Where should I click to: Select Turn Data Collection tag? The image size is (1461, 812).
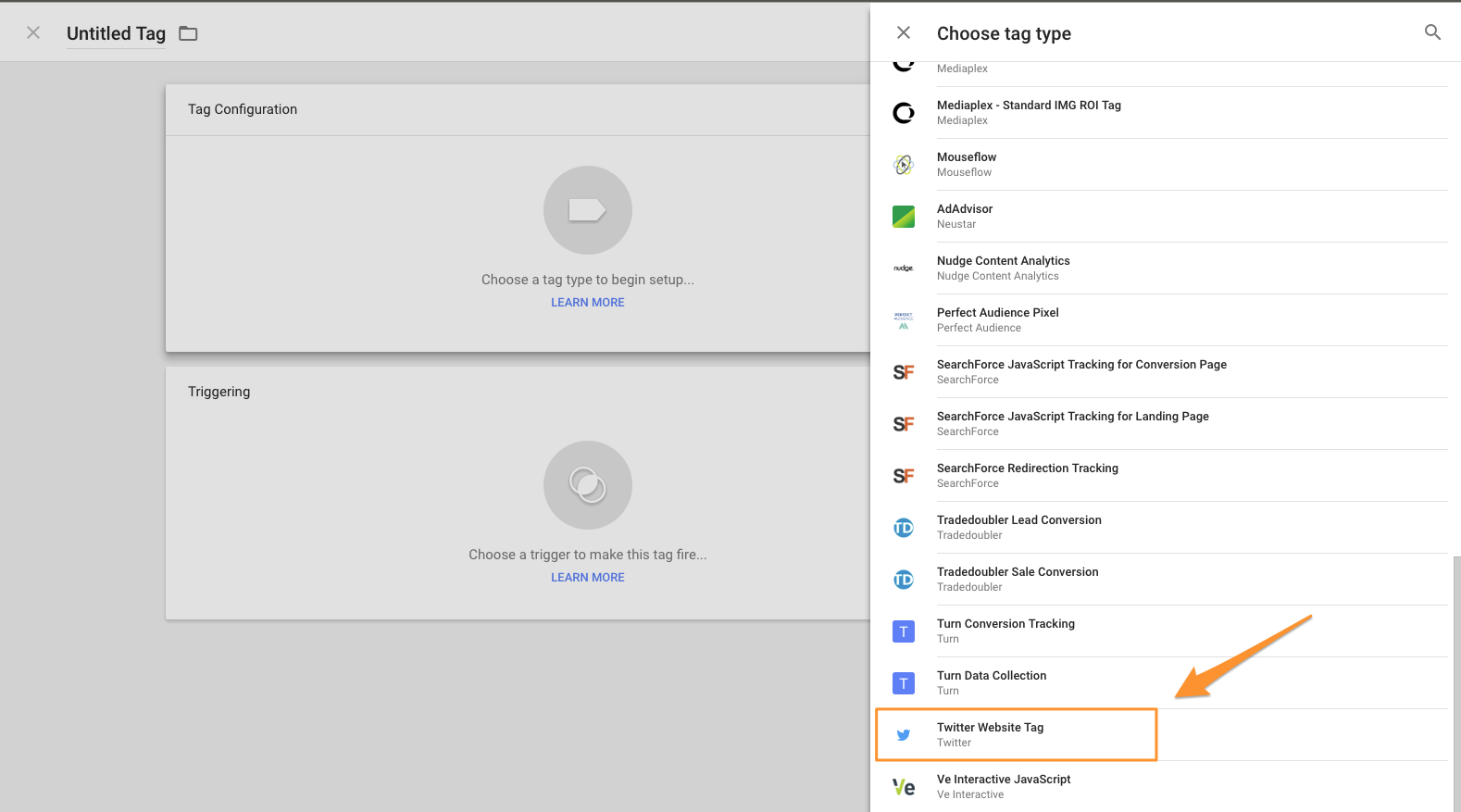pos(1161,683)
